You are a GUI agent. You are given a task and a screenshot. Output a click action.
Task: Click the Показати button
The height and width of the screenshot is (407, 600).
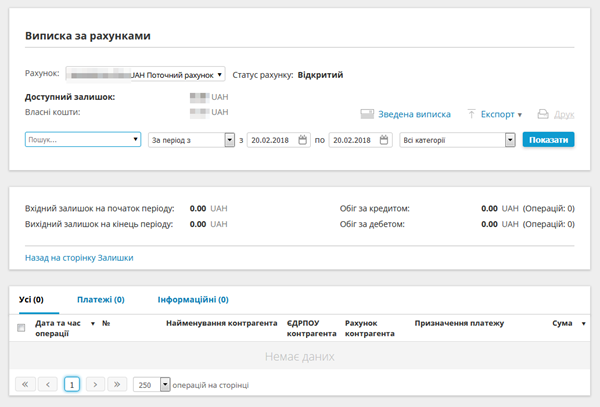coord(548,140)
